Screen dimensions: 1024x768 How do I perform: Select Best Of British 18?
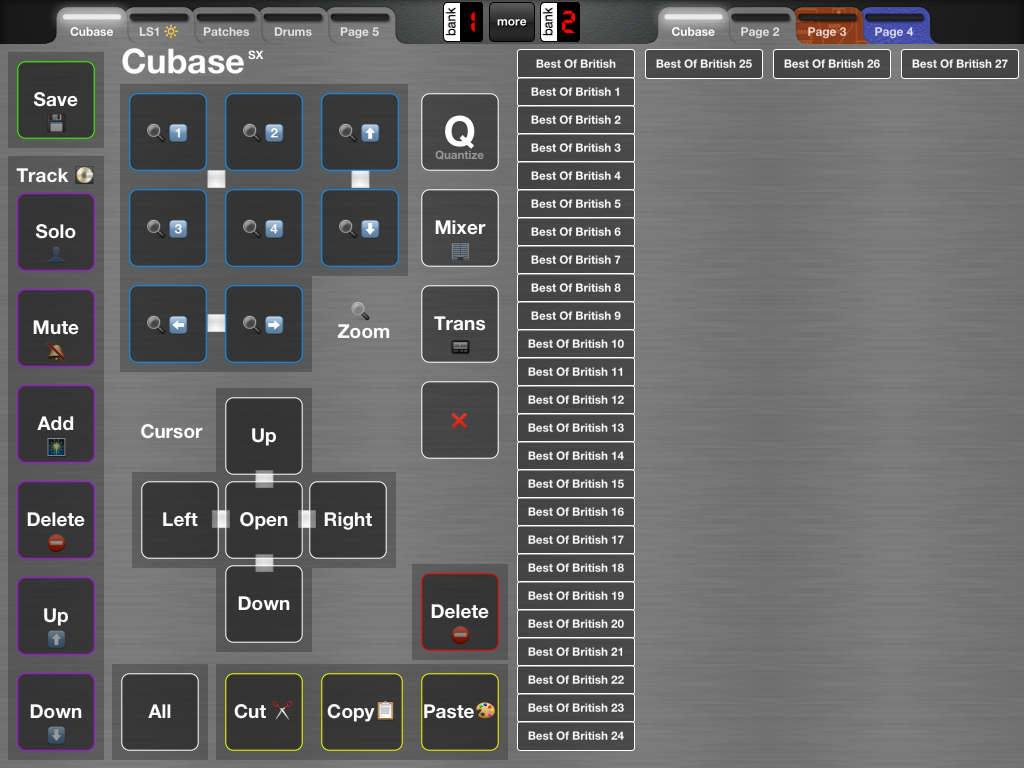[x=576, y=568]
